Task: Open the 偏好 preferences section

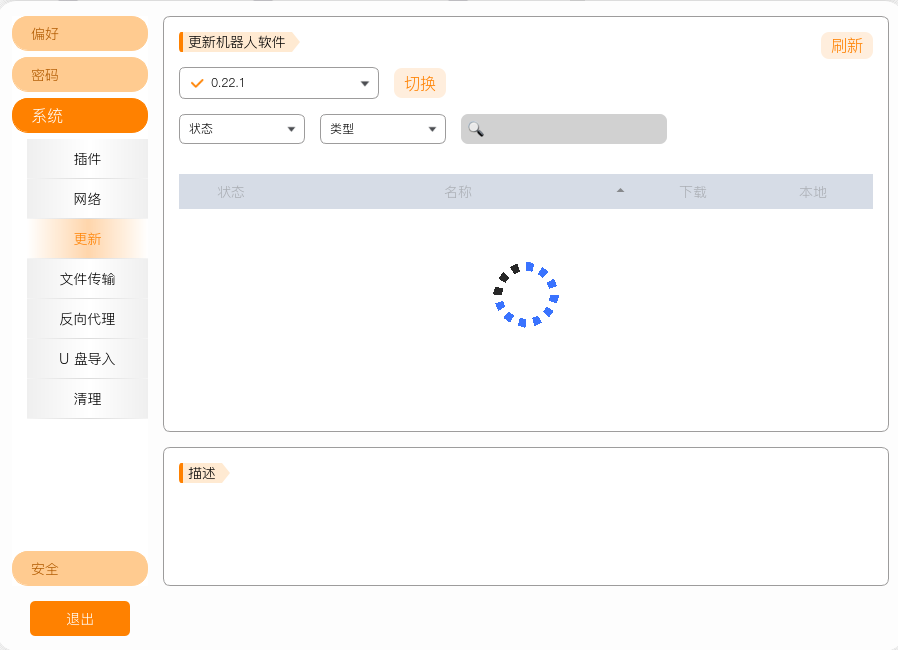Action: 80,34
